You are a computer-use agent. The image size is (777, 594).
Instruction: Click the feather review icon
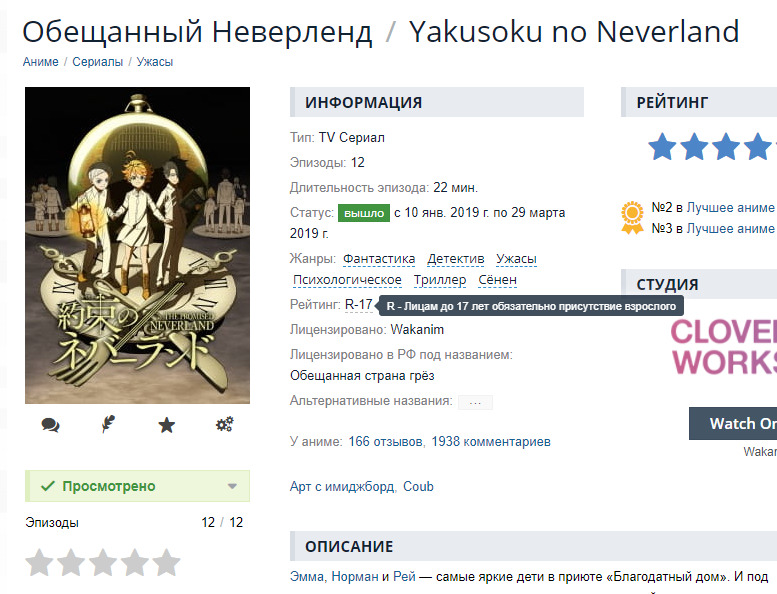pyautogui.click(x=108, y=425)
